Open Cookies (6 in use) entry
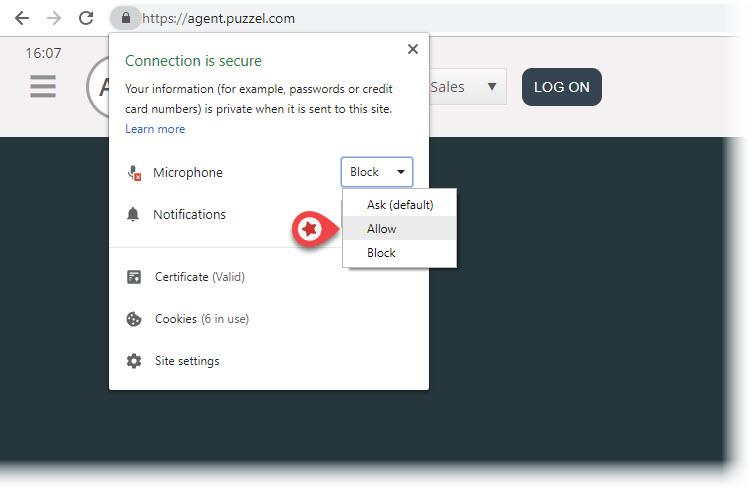752x490 pixels. [x=201, y=319]
